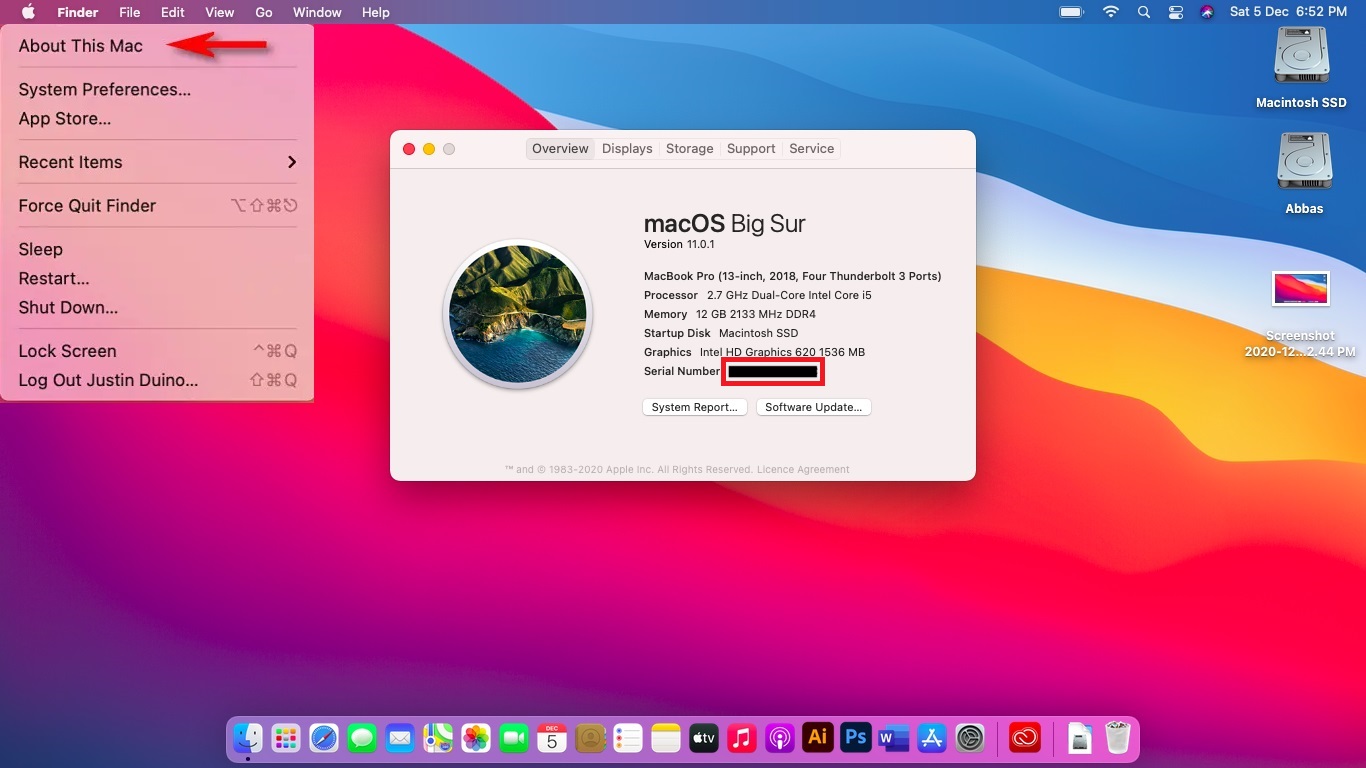
Task: Click the Wi-Fi status icon
Action: pos(1110,12)
